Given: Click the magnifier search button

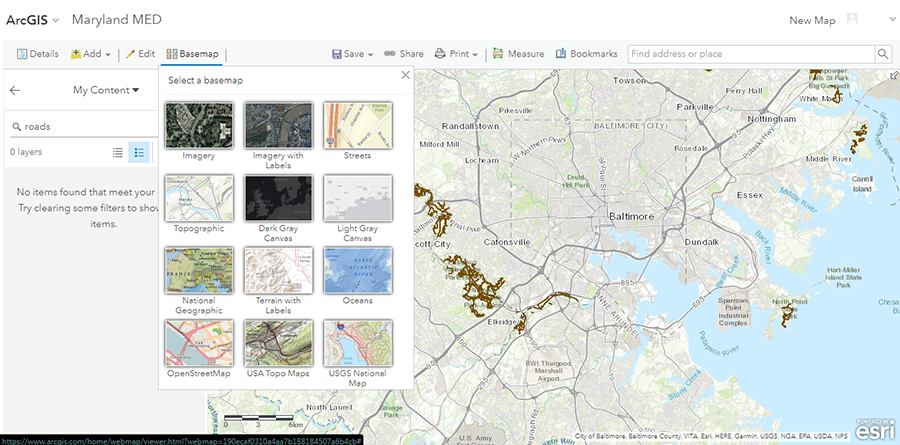Looking at the screenshot, I should (x=883, y=54).
